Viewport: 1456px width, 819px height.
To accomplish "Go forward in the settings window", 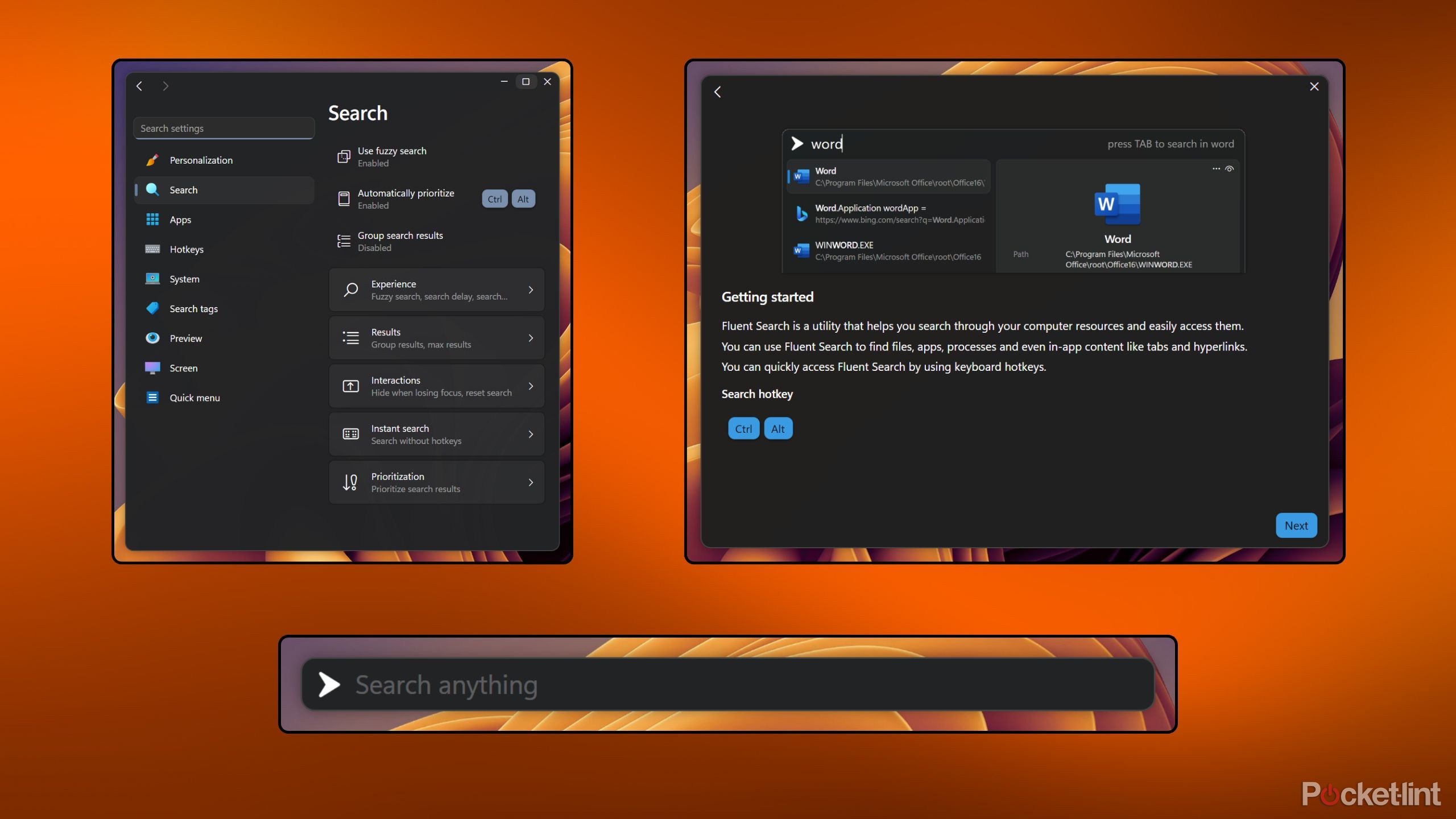I will [166, 86].
